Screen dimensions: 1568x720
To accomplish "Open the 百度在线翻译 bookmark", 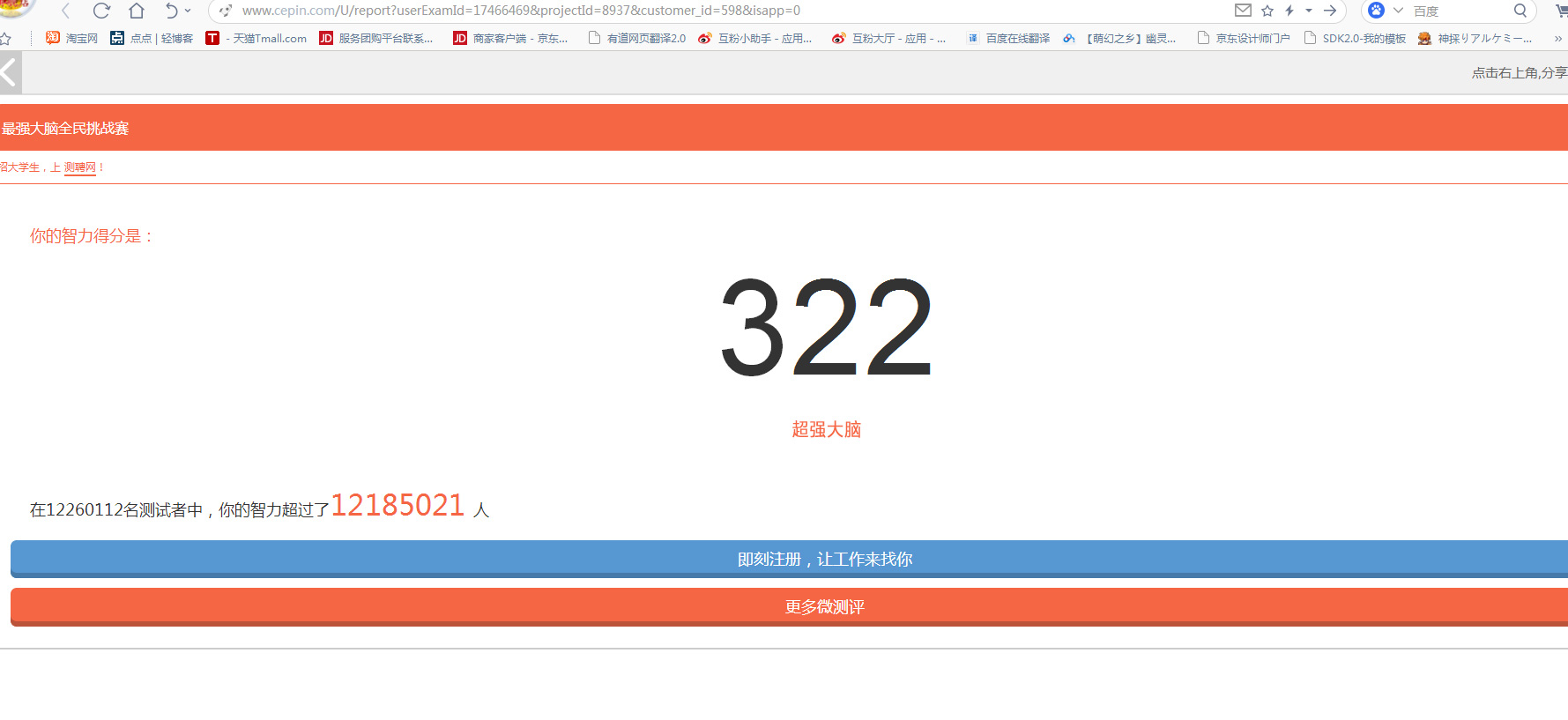I will pos(1008,39).
